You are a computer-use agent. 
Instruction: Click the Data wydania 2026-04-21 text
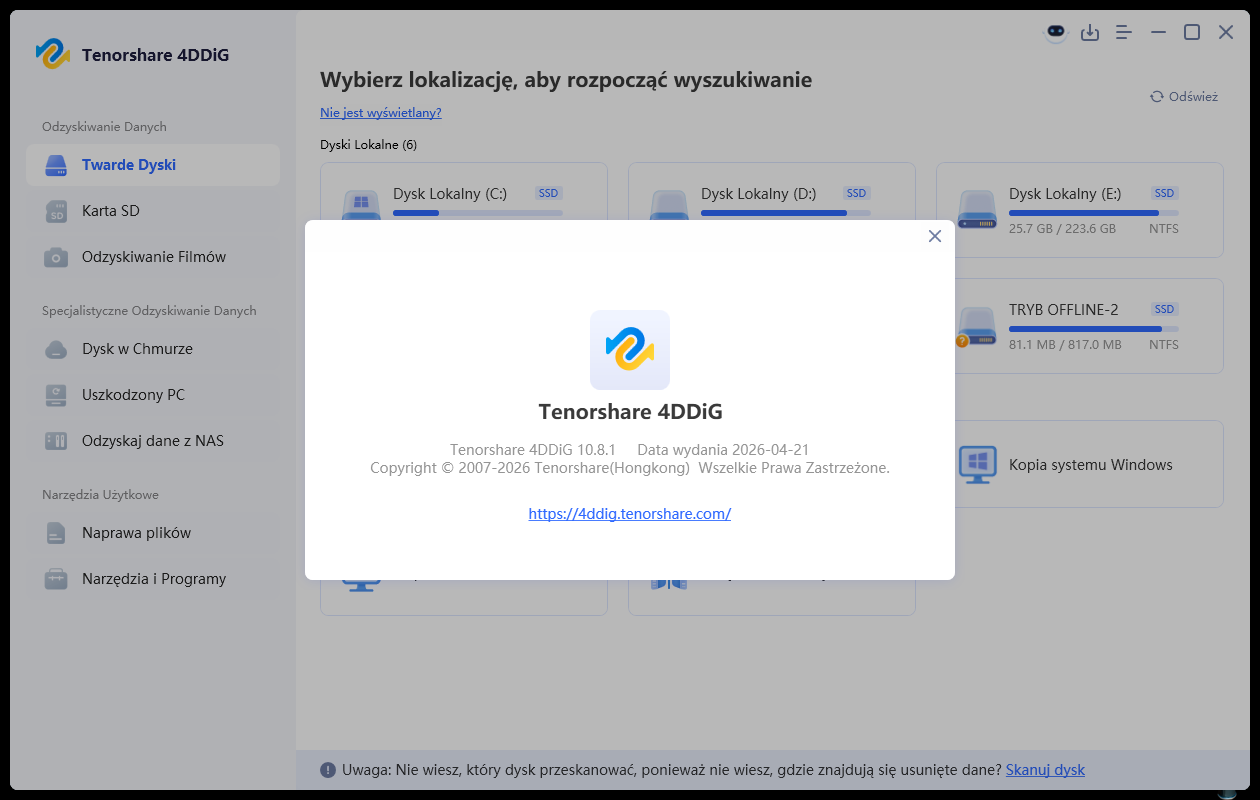click(723, 450)
